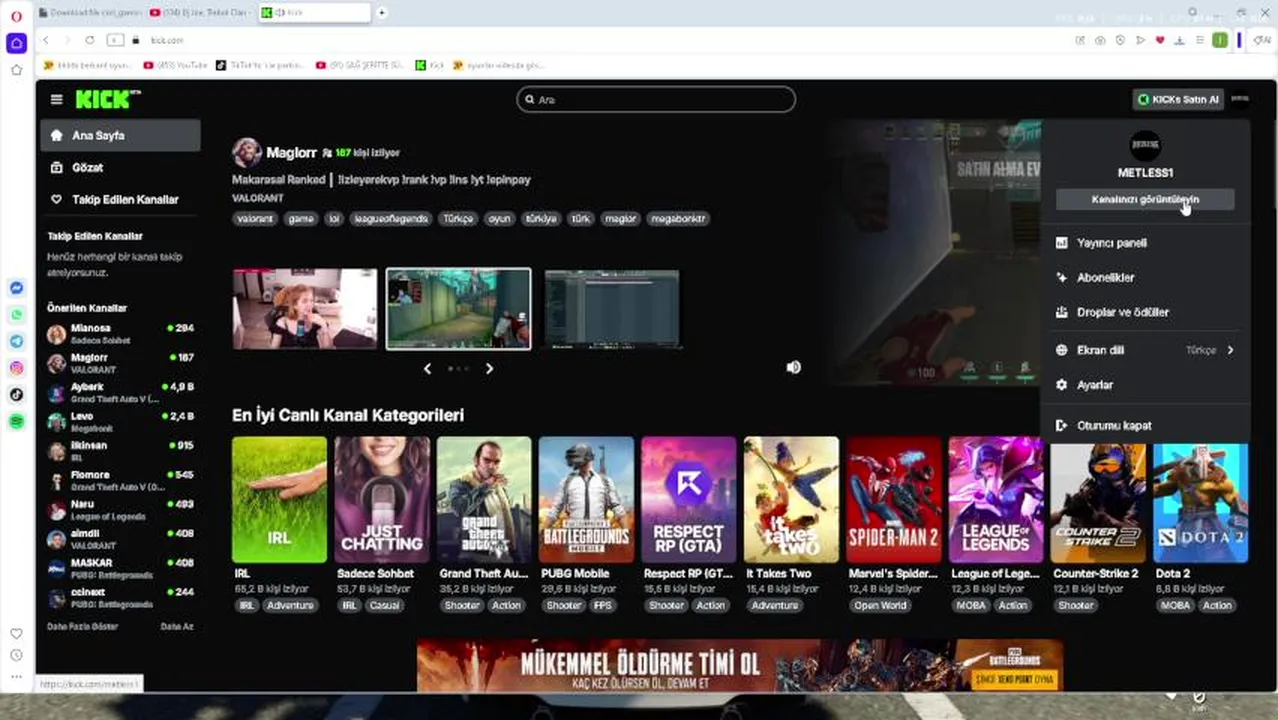Open the IRL category card
1278x720 pixels.
tap(279, 499)
